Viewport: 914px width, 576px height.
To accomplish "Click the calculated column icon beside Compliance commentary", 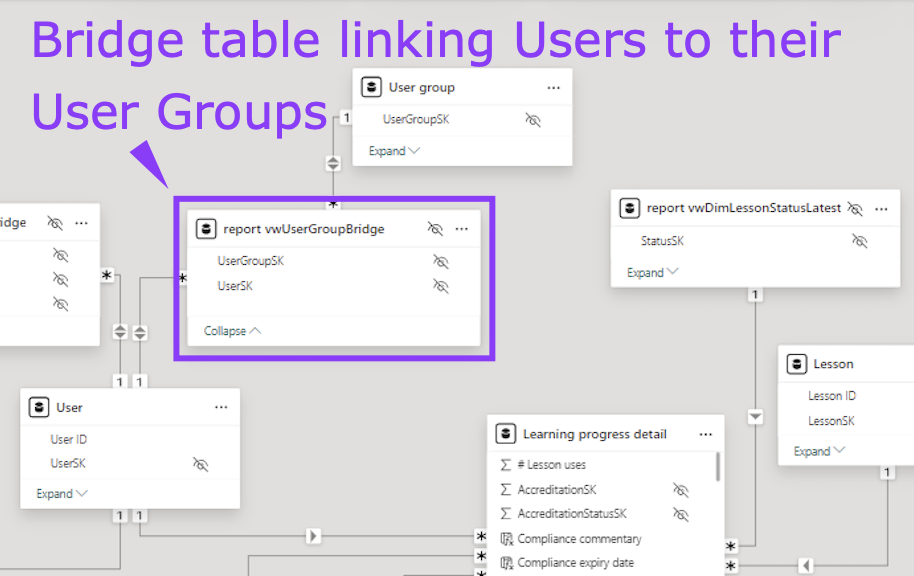I will click(x=506, y=539).
